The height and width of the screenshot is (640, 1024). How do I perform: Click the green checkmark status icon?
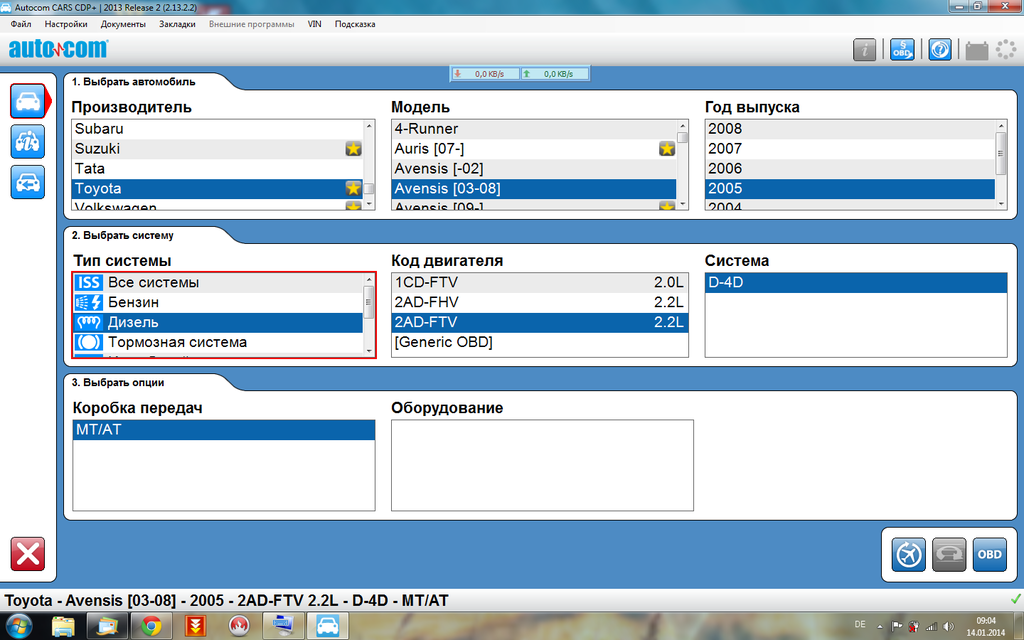click(1016, 599)
